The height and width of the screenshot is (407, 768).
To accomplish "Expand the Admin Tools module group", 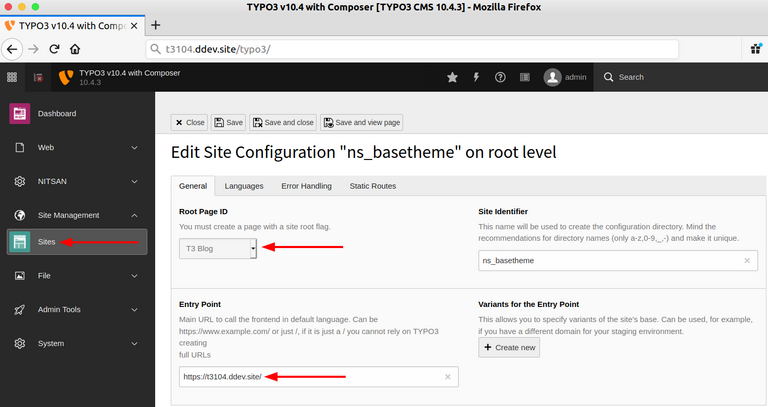I will 134,310.
